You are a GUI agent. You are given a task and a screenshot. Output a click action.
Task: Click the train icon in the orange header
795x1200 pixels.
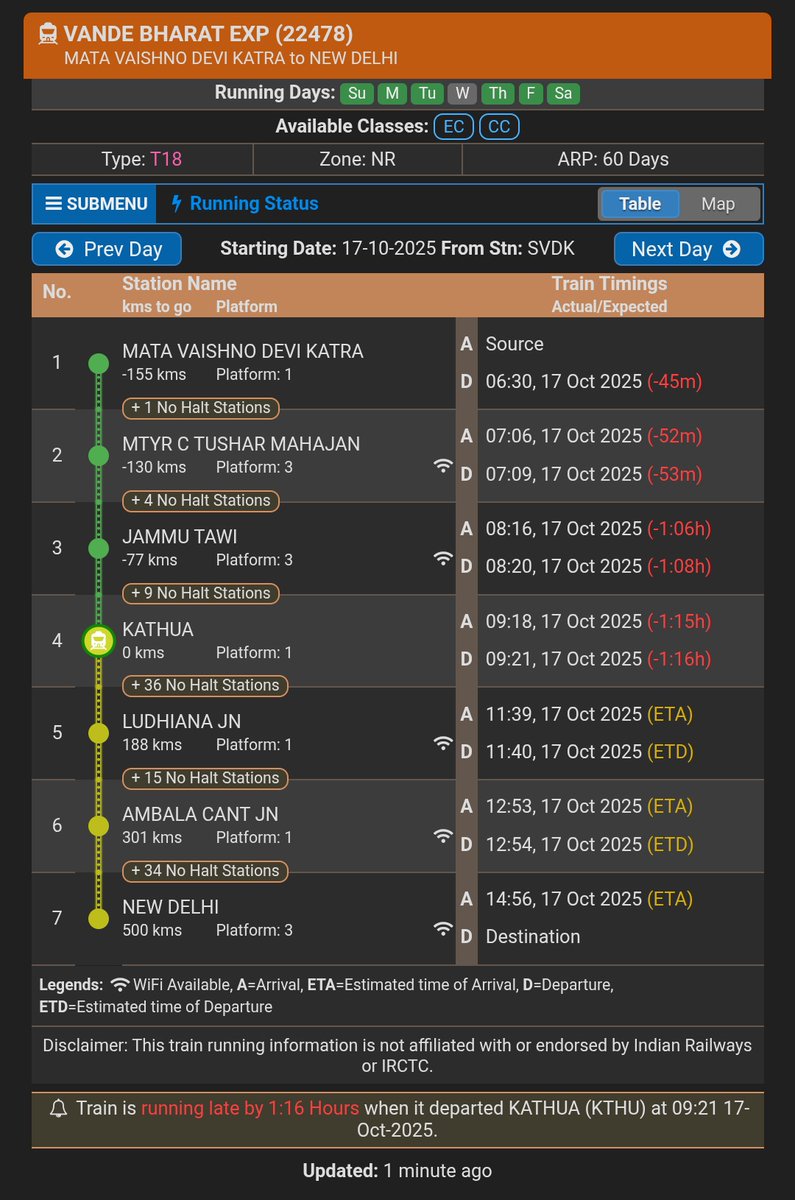pyautogui.click(x=47, y=34)
